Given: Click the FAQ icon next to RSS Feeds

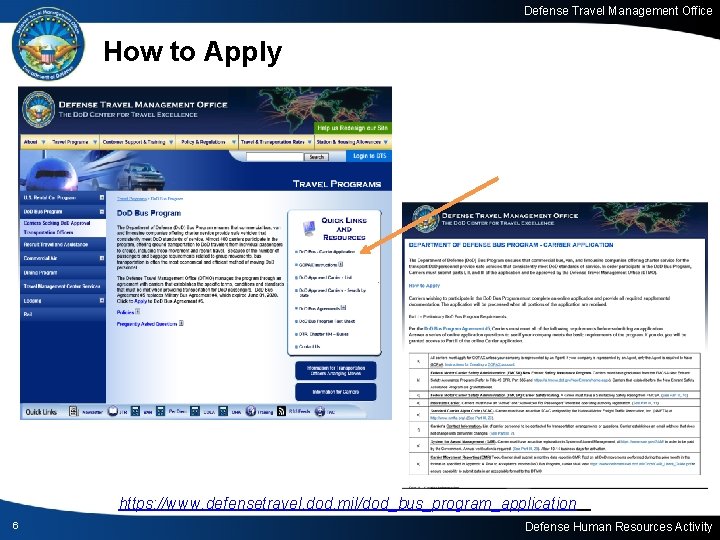Looking at the screenshot, I should [x=320, y=411].
